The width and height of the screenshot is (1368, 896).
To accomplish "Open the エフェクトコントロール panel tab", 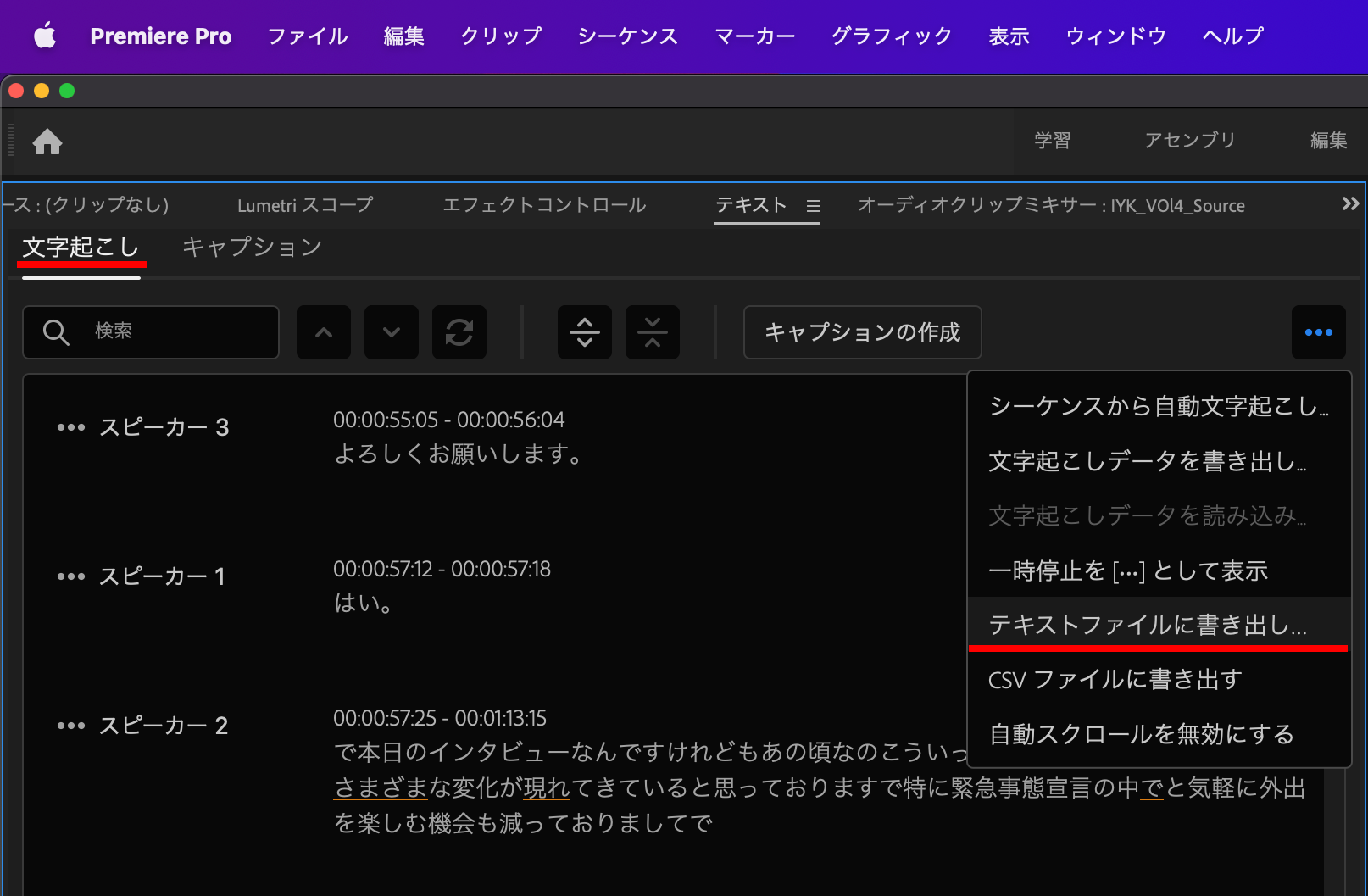I will click(x=544, y=205).
